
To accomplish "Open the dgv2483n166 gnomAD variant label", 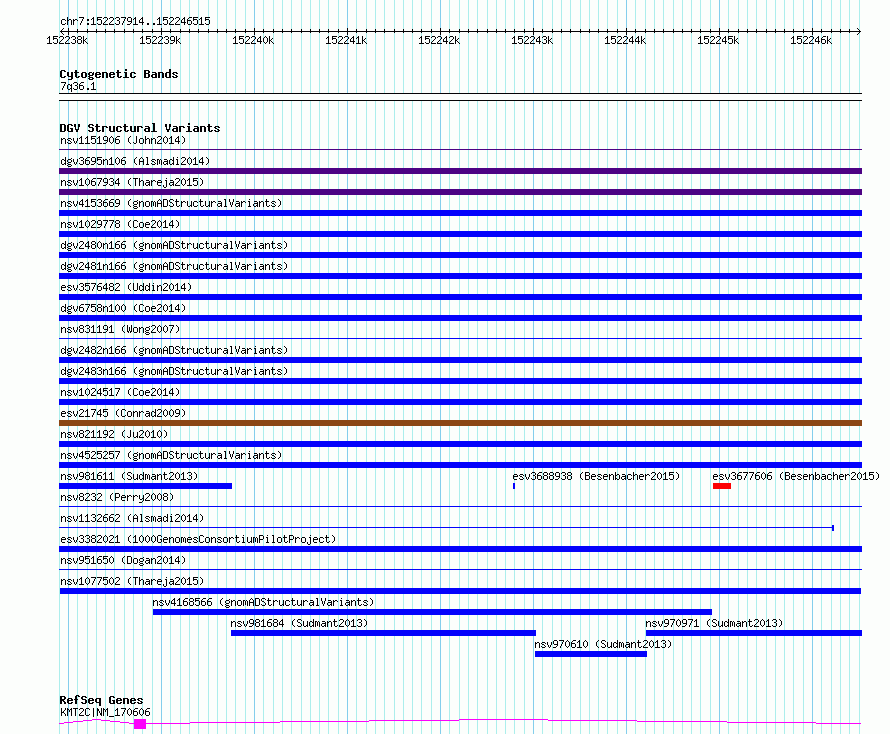I will (174, 371).
